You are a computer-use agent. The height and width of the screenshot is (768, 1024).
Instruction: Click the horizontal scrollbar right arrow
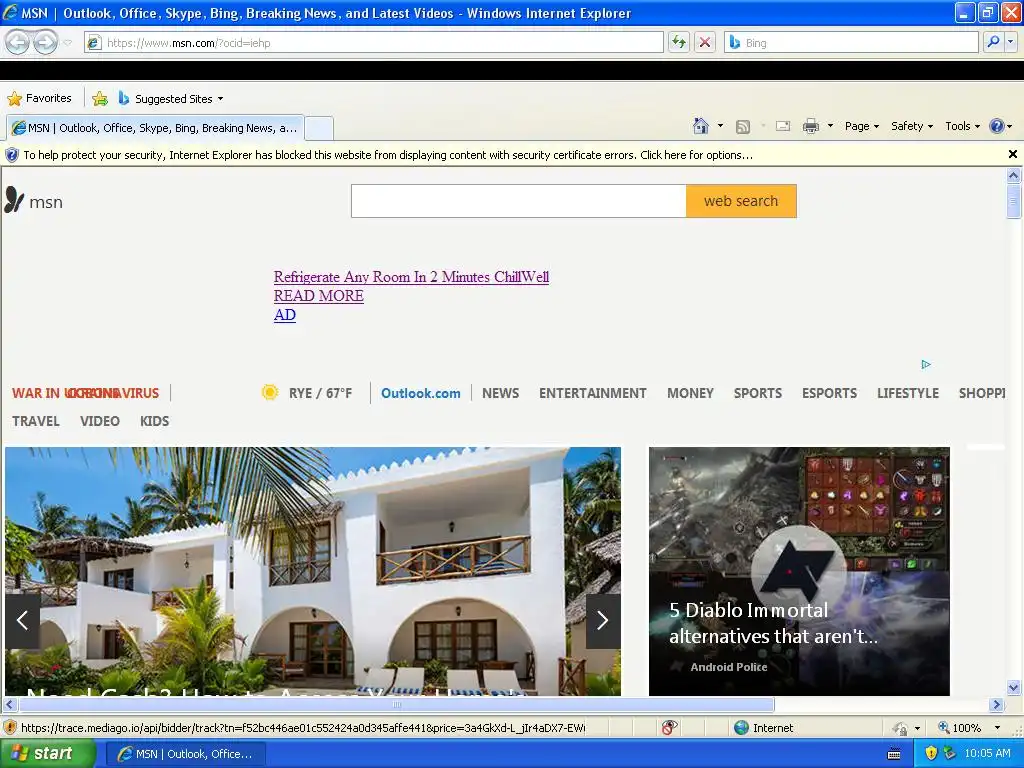[x=996, y=705]
